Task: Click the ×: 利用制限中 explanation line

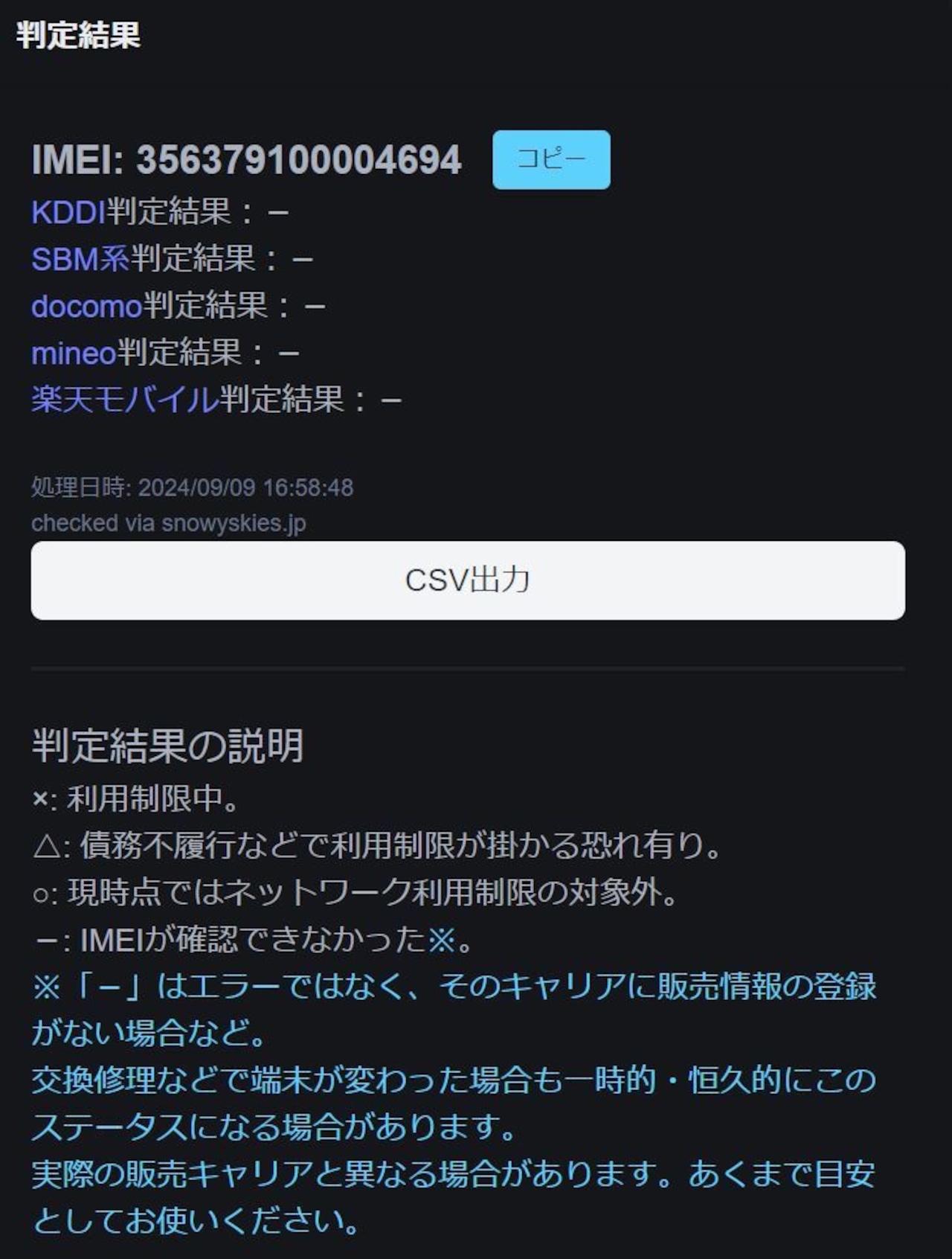Action: pos(136,798)
